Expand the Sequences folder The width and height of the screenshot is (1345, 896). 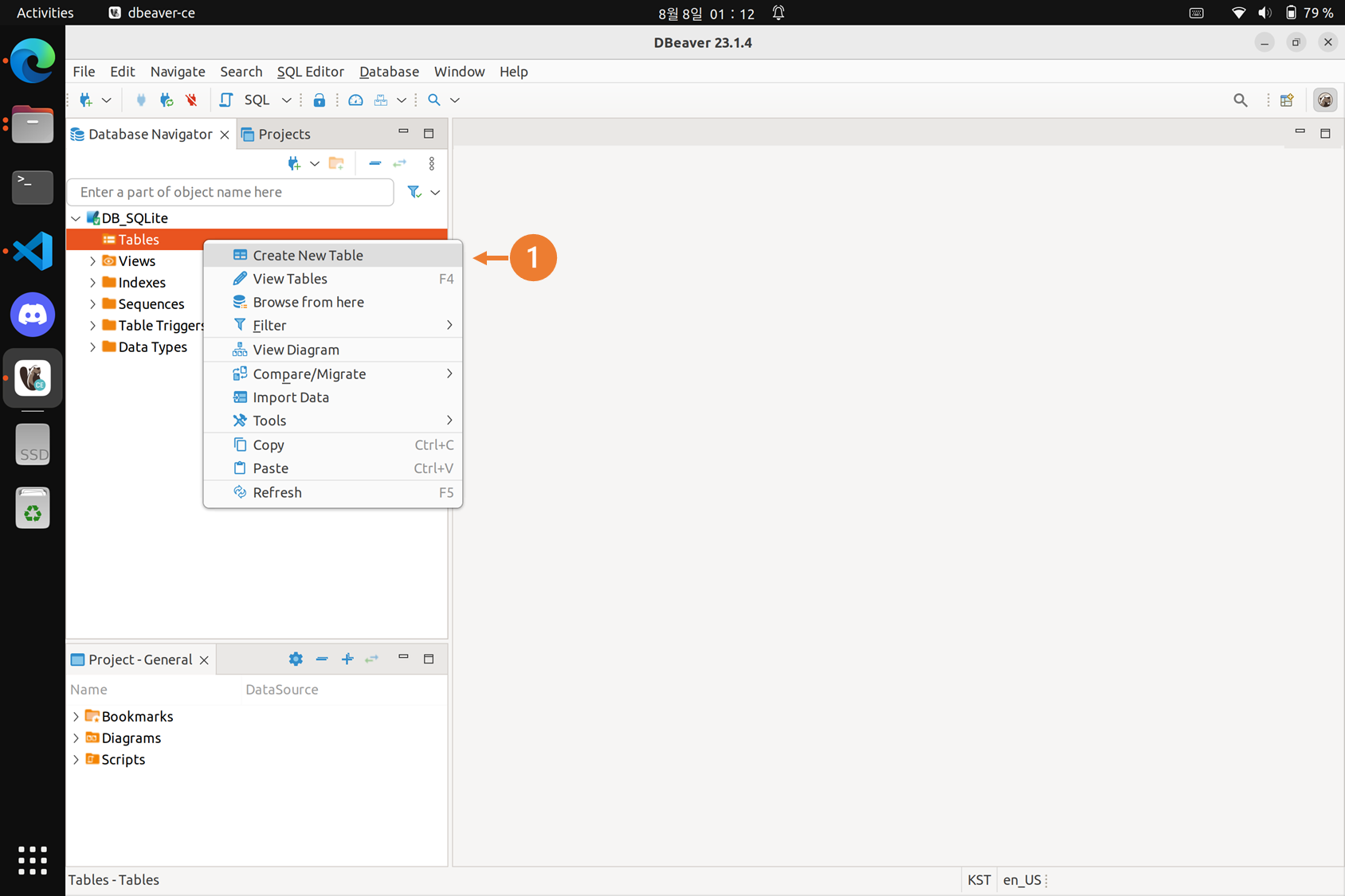pyautogui.click(x=92, y=304)
